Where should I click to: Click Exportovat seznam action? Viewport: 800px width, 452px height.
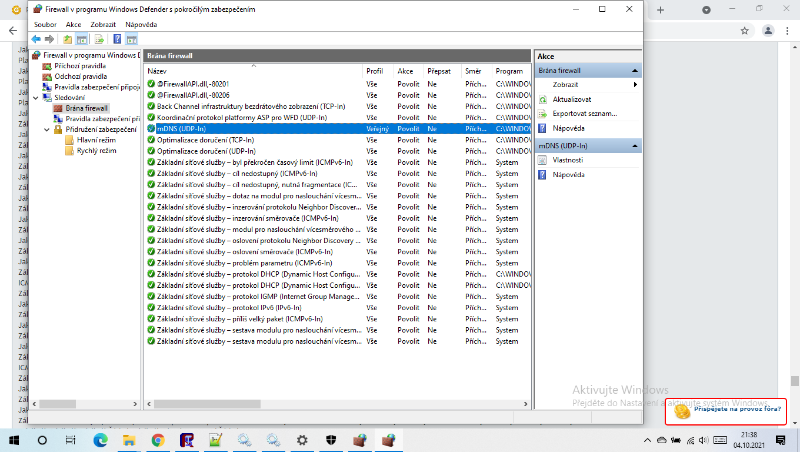[585, 114]
